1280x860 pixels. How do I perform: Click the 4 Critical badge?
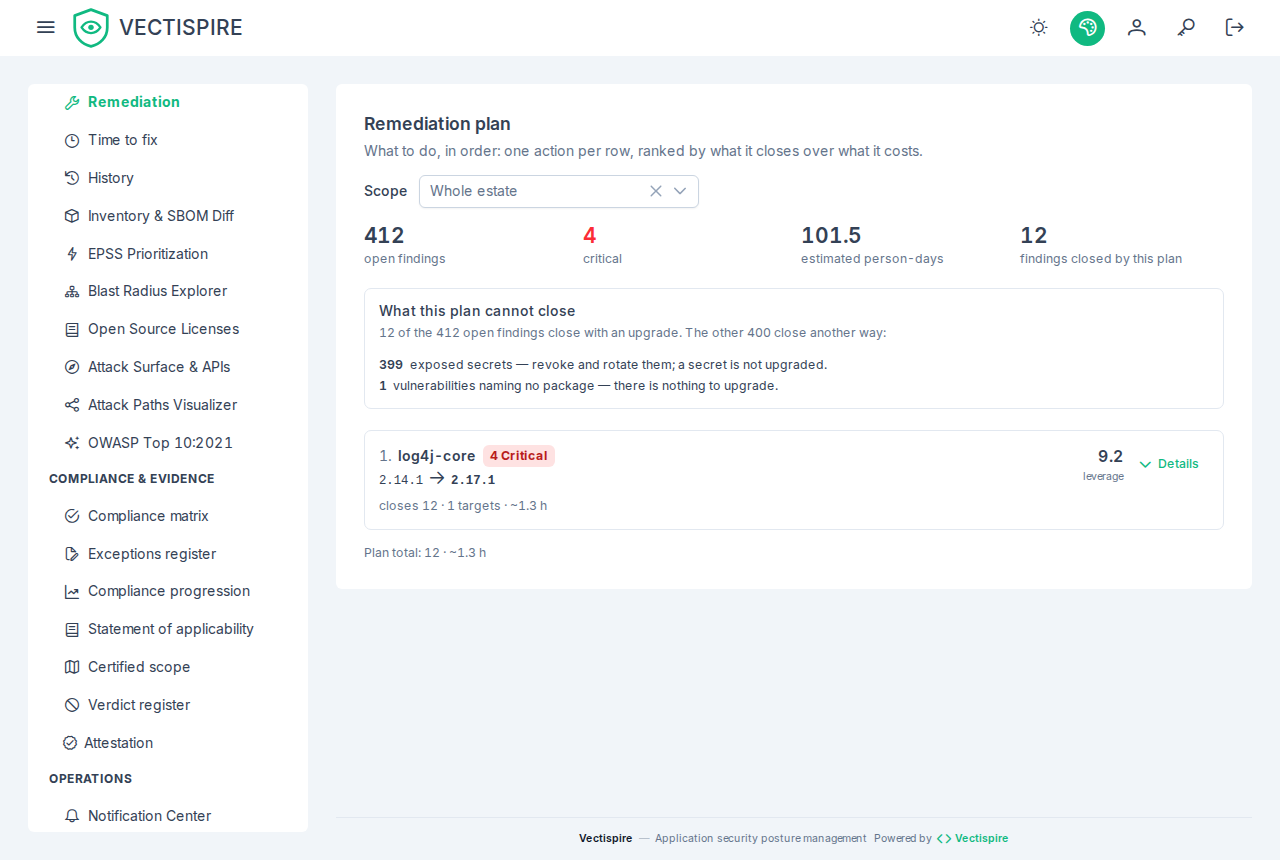point(519,456)
